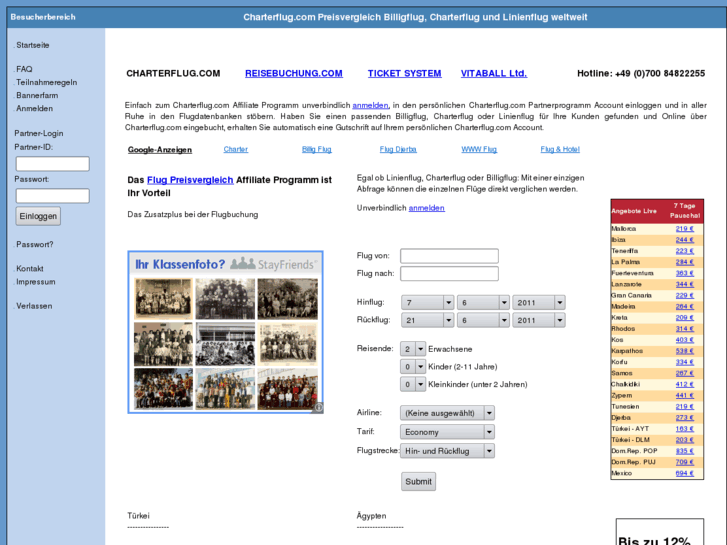Click the Flug Djerba ad link
The image size is (727, 545).
[398, 149]
